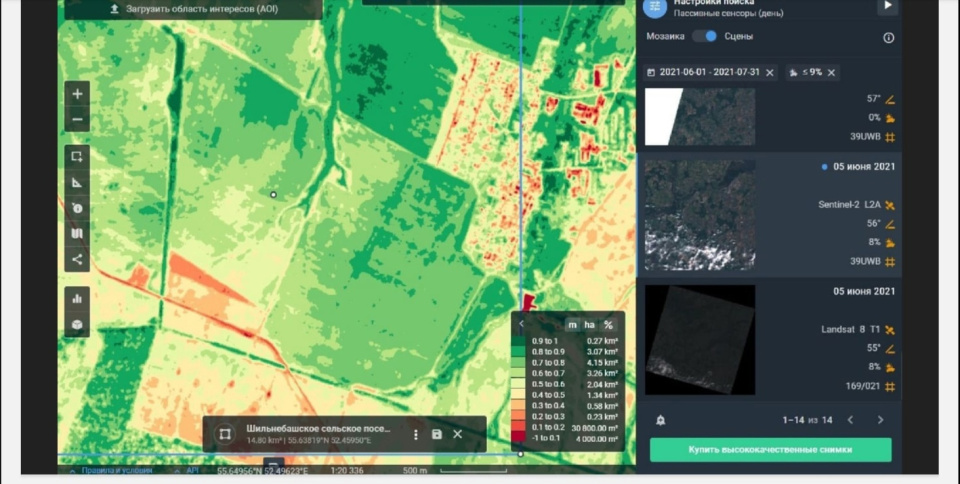Click cloud icon beside 0%
960x484 pixels.
[890, 118]
